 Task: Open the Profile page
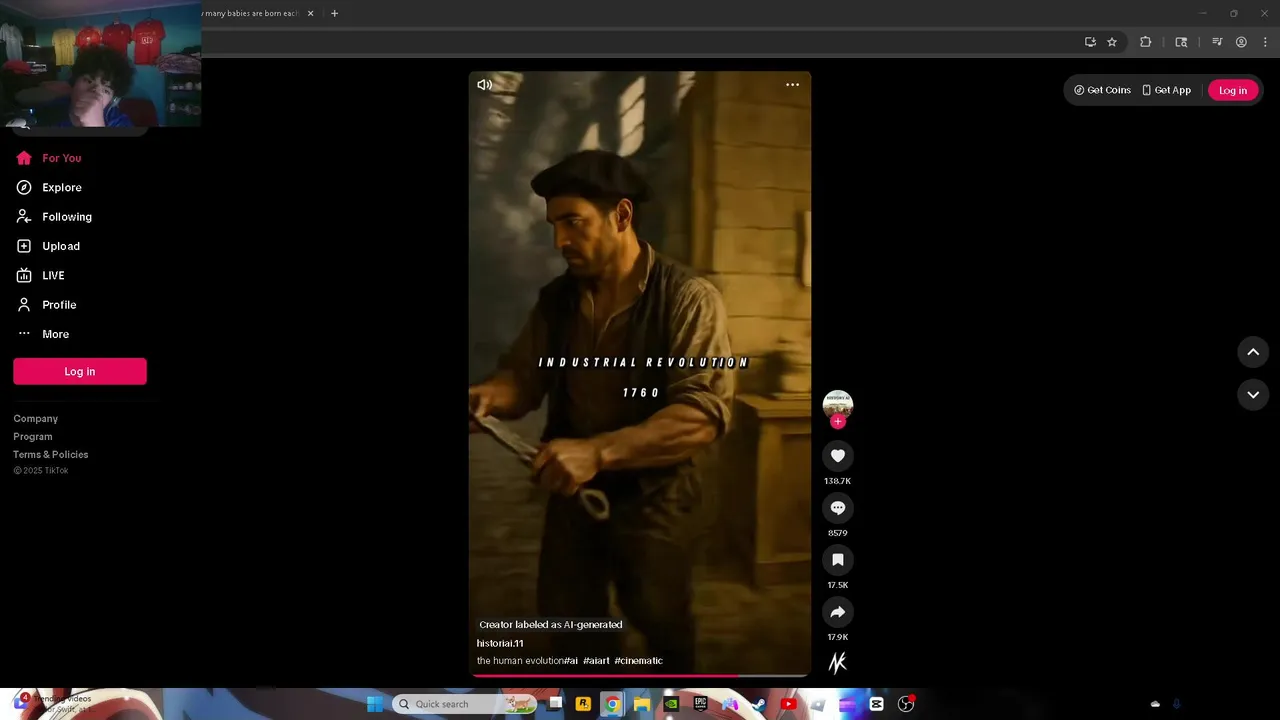46,305
